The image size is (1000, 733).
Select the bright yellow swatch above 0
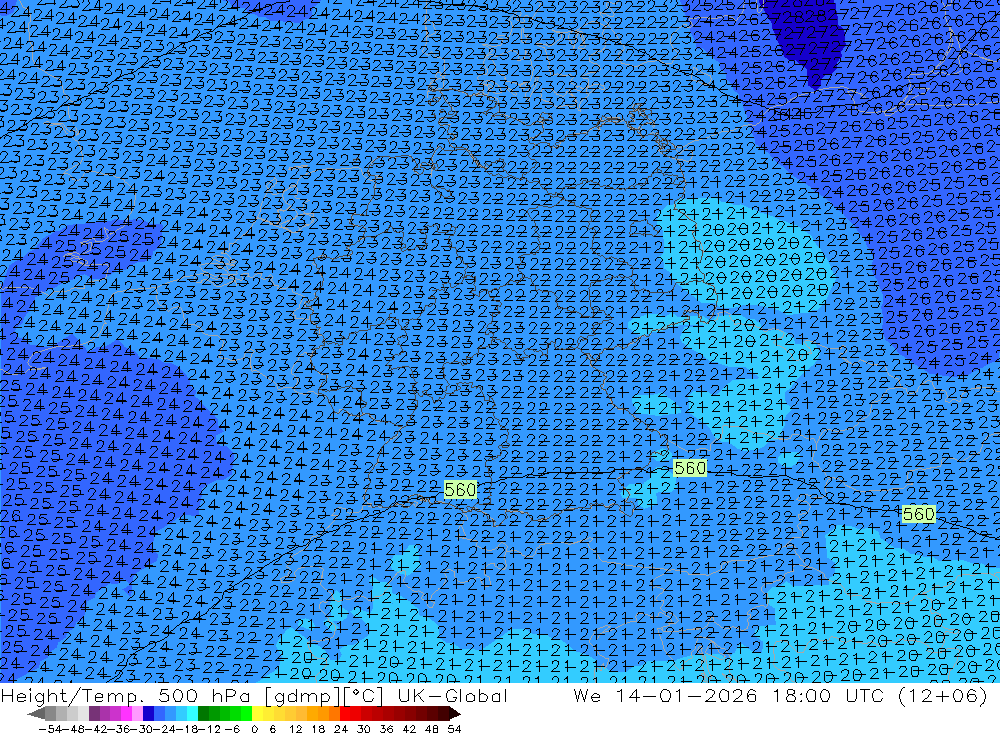tap(258, 713)
